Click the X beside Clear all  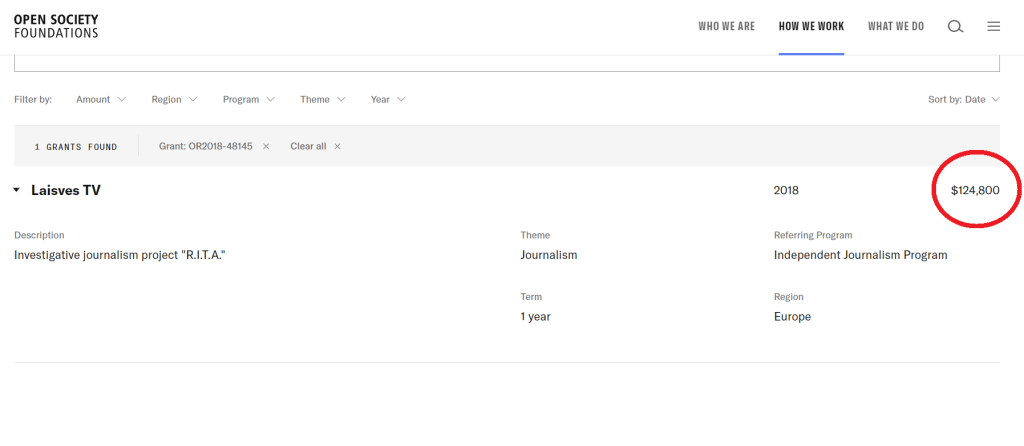coord(337,146)
